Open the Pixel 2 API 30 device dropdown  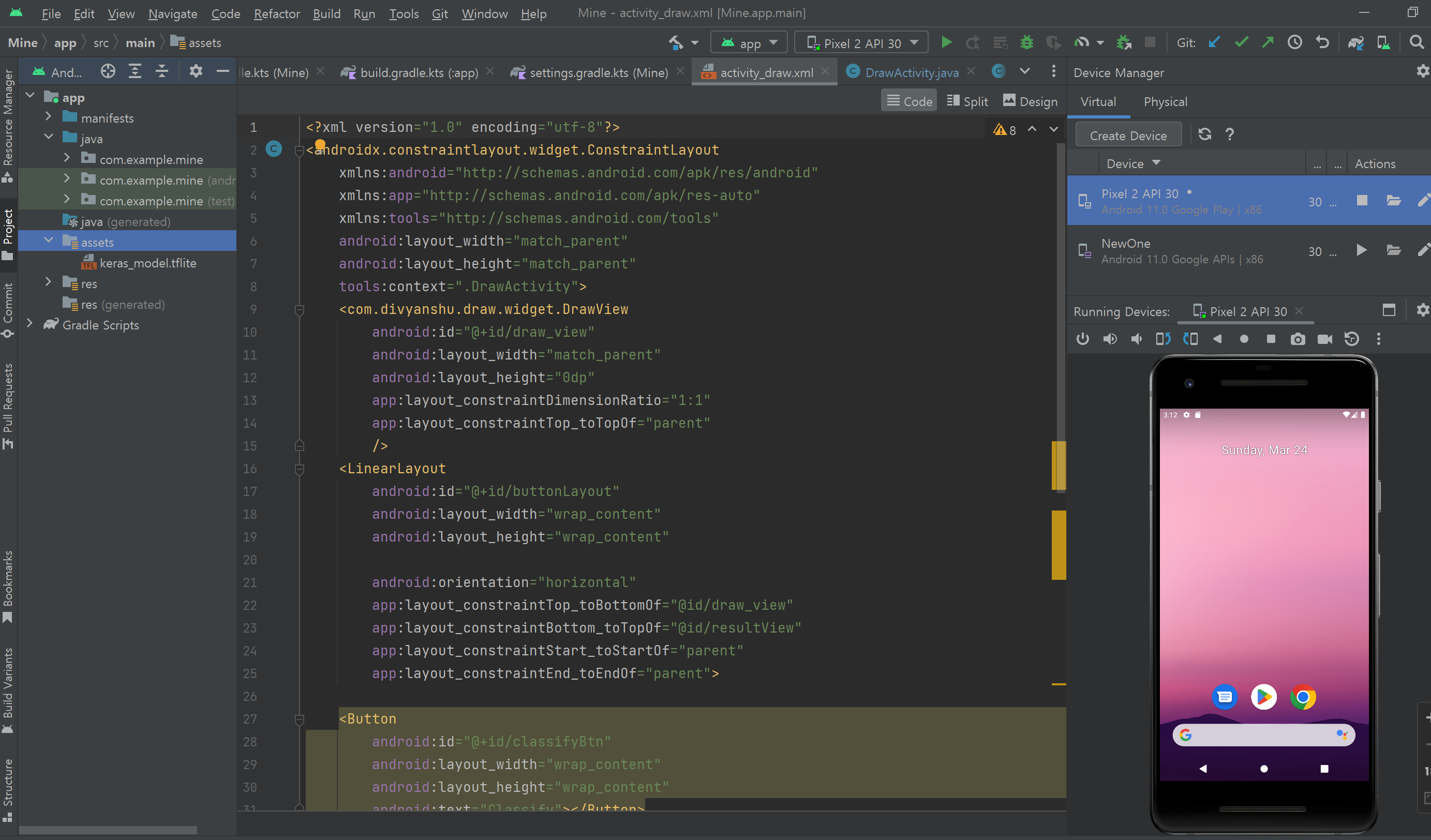point(861,43)
